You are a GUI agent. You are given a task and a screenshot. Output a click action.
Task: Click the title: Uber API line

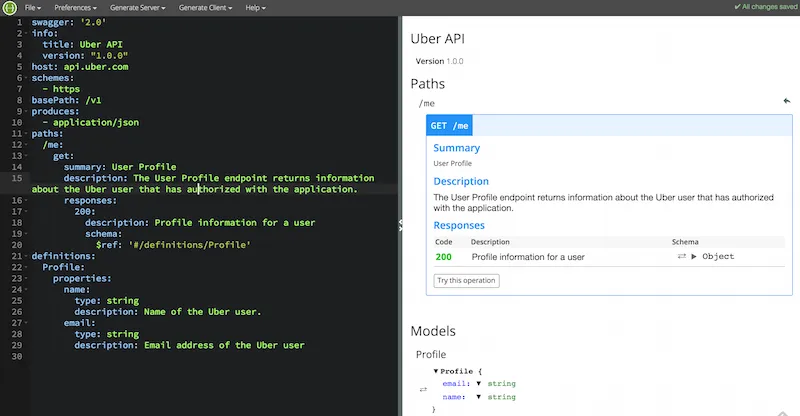click(x=82, y=44)
